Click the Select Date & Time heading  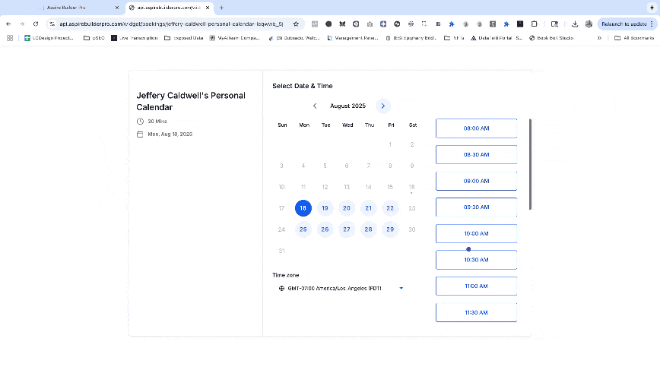[x=302, y=86]
